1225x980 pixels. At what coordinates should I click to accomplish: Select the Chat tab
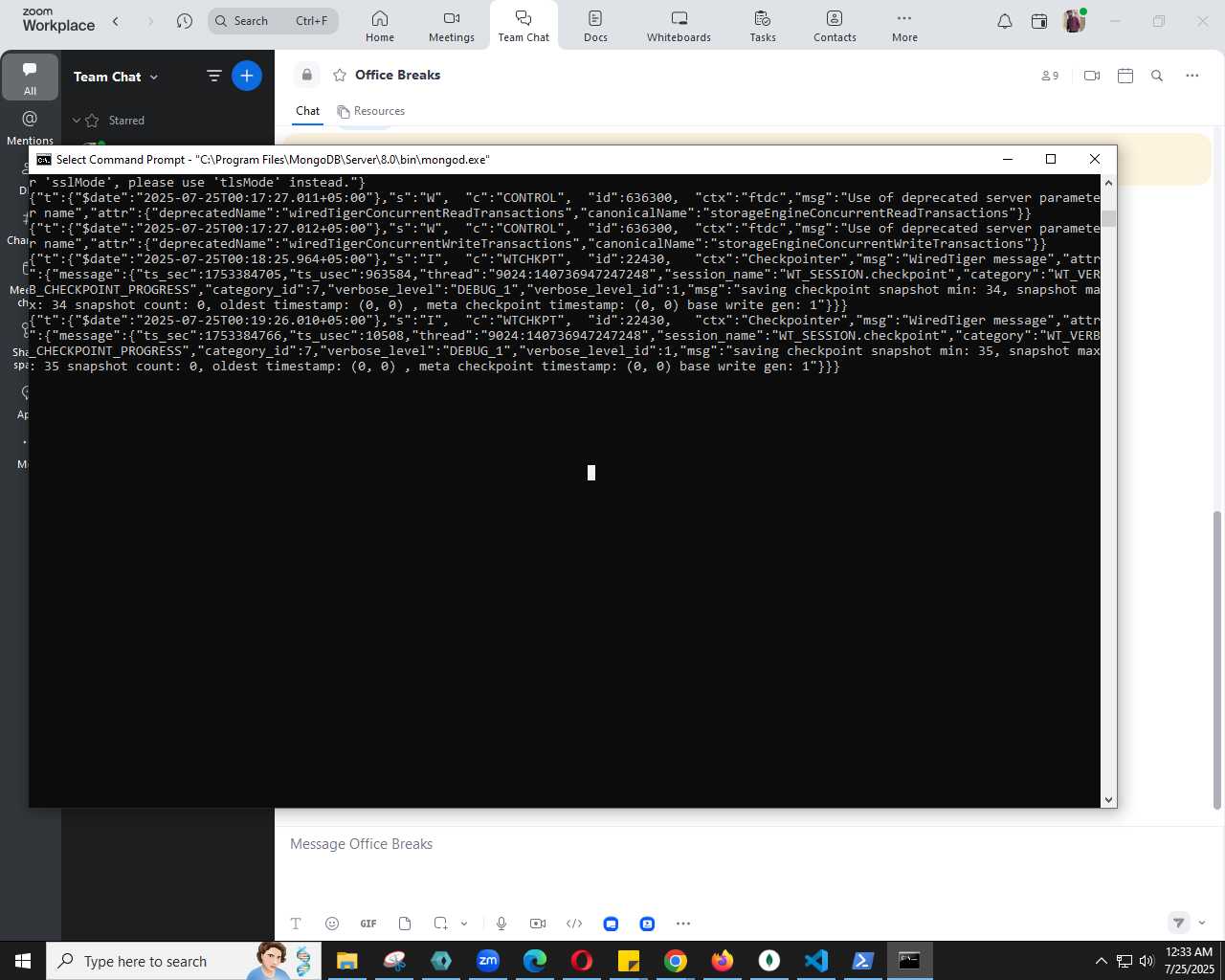[308, 111]
